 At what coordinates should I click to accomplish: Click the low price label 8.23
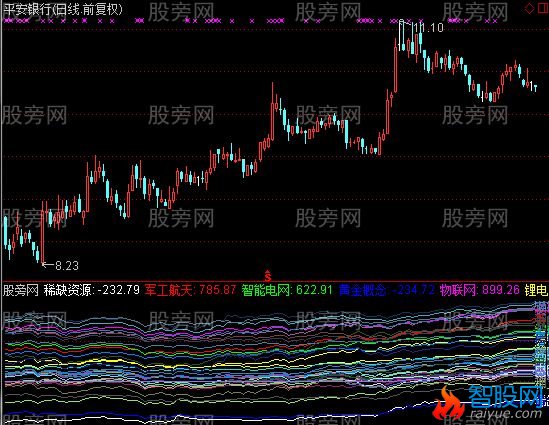[67, 265]
